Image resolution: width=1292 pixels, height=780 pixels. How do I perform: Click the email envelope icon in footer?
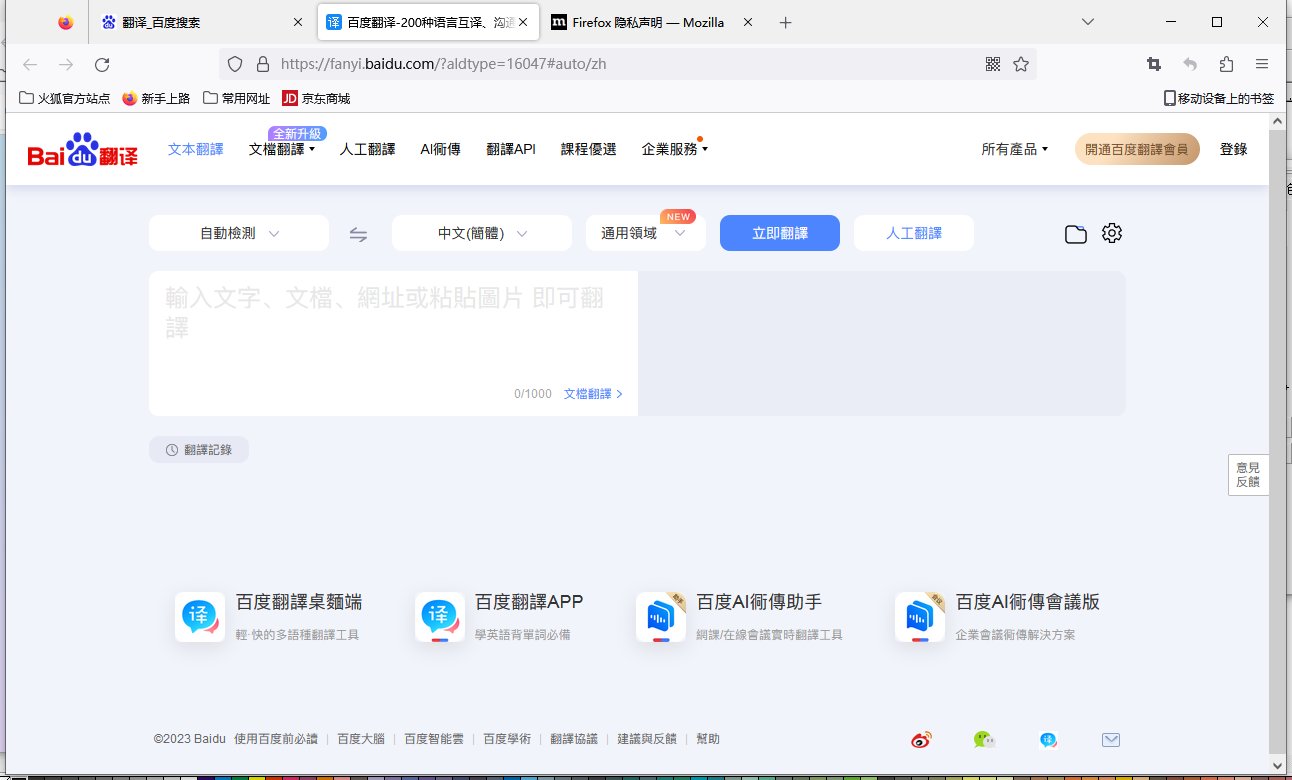[1111, 740]
